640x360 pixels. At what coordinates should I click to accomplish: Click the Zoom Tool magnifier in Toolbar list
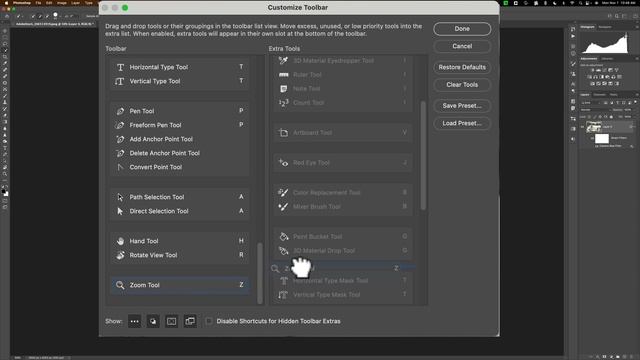point(120,285)
